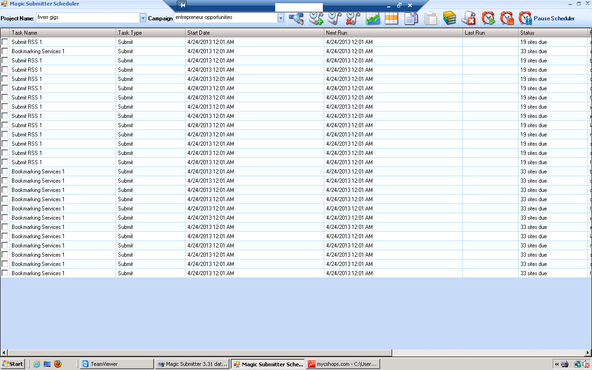Open the edit task icon without plus or cross
The width and height of the screenshot is (592, 370).
(334, 18)
